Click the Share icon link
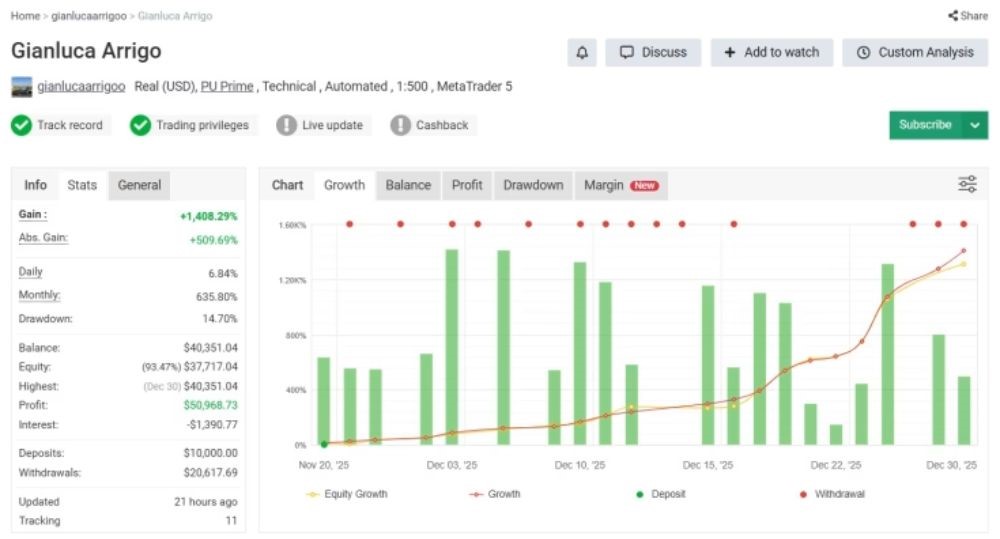Viewport: 1000px width, 539px height. (x=967, y=15)
